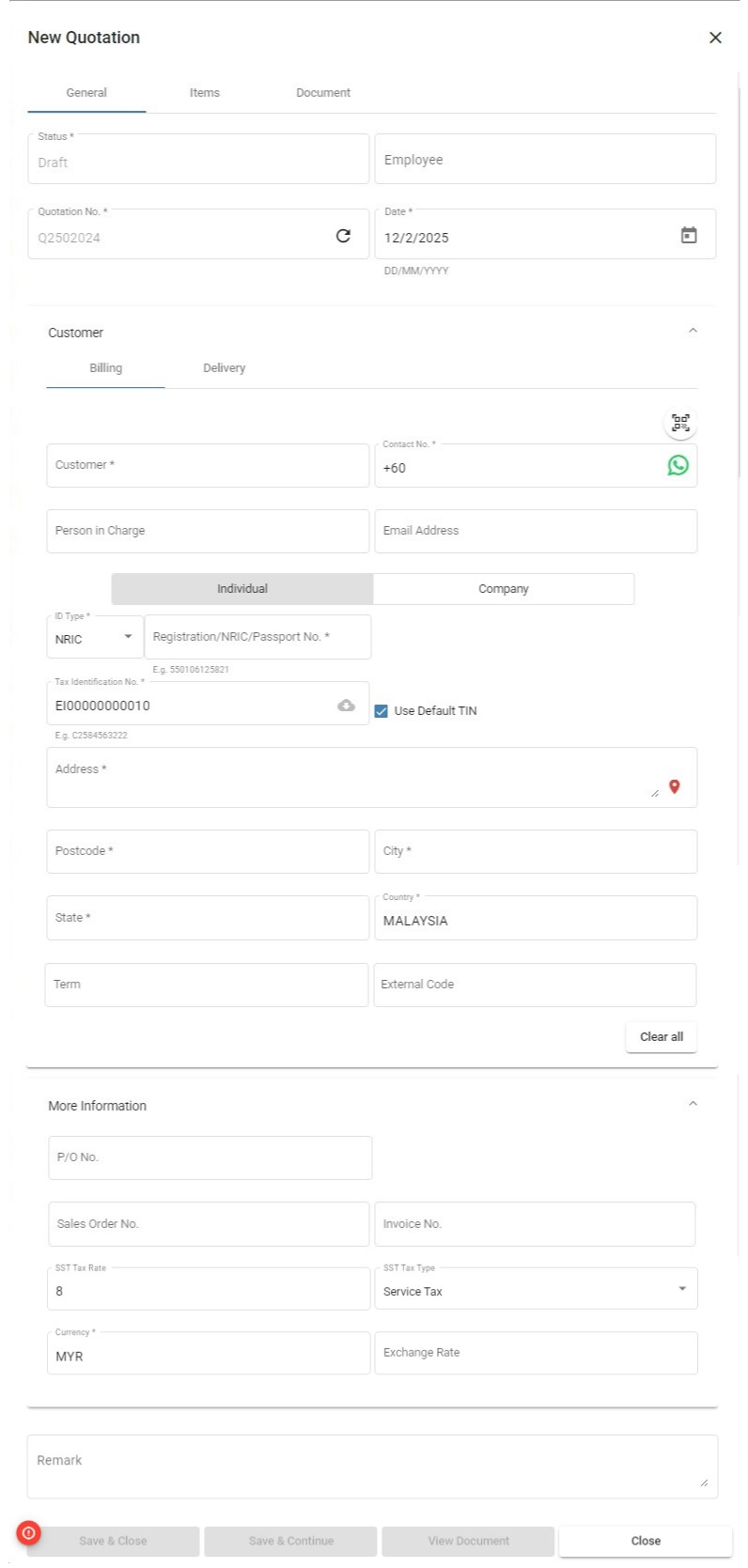Click the Clear all button
Viewport: 748px width, 1568px height.
point(662,1037)
